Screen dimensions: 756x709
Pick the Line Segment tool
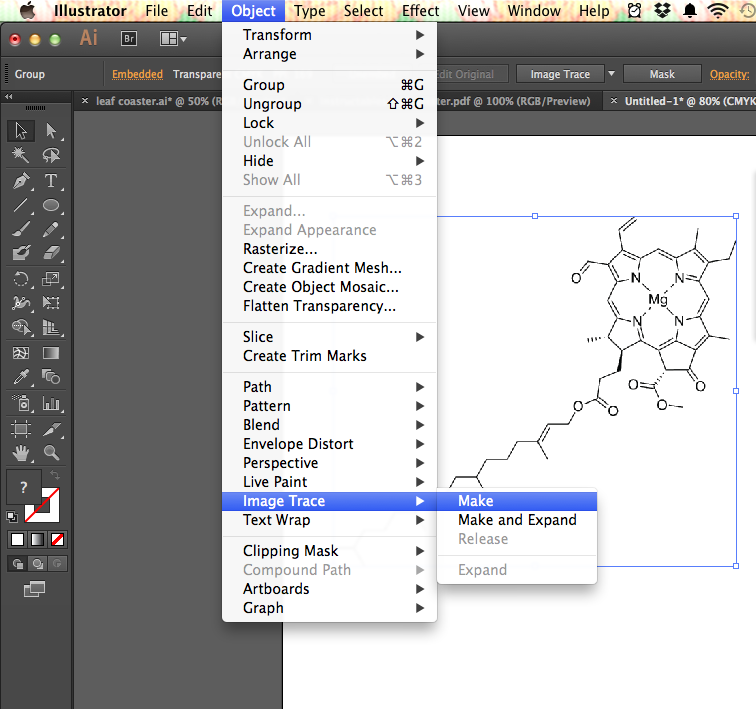21,205
